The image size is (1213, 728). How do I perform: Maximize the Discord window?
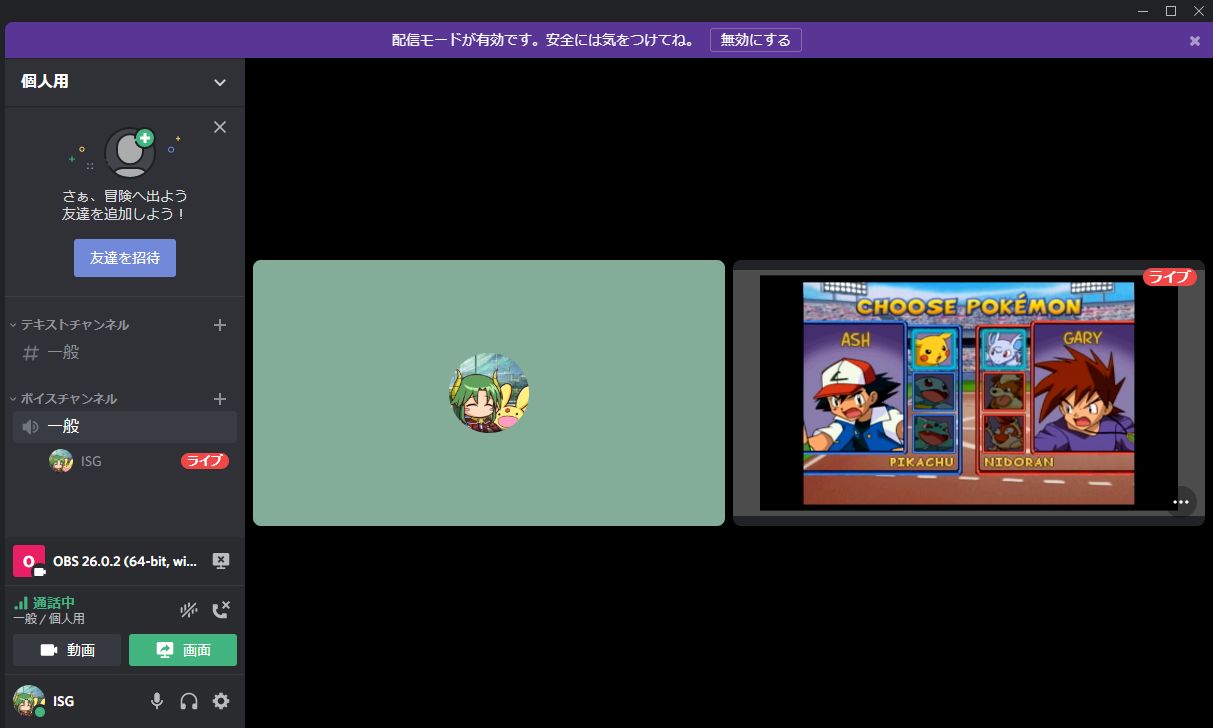pos(1171,11)
